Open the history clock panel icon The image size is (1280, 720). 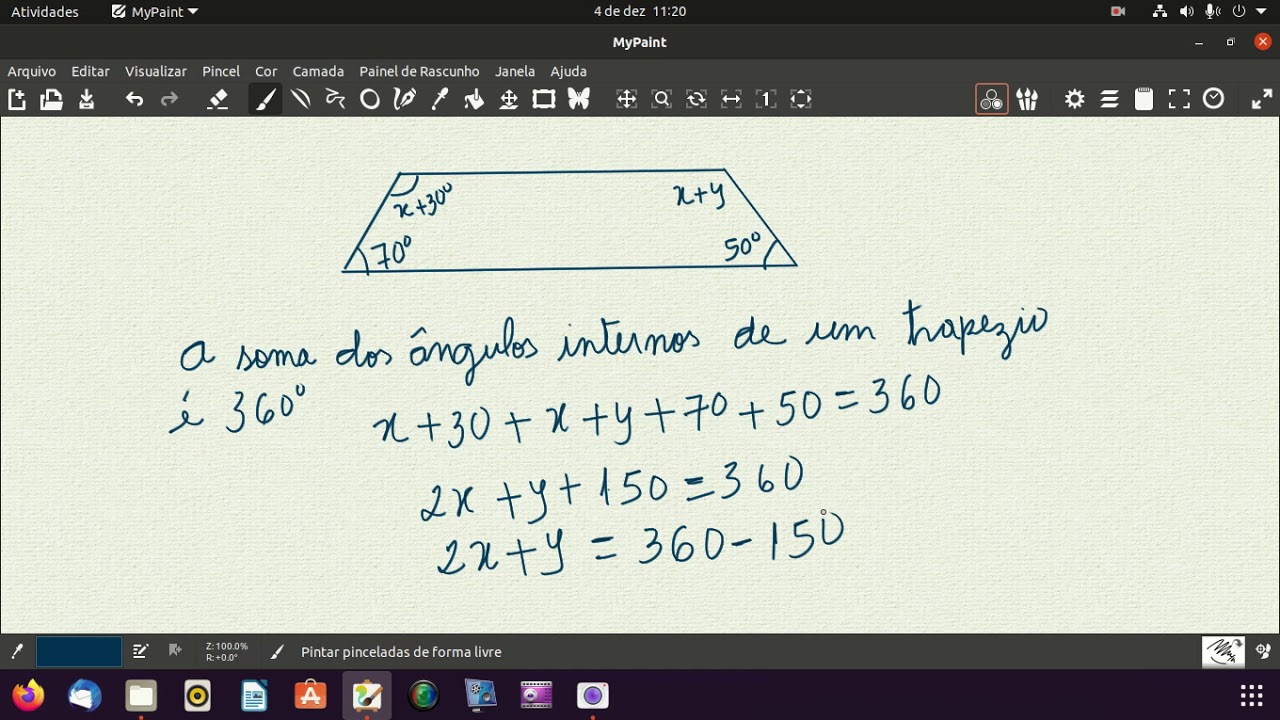[x=1214, y=99]
